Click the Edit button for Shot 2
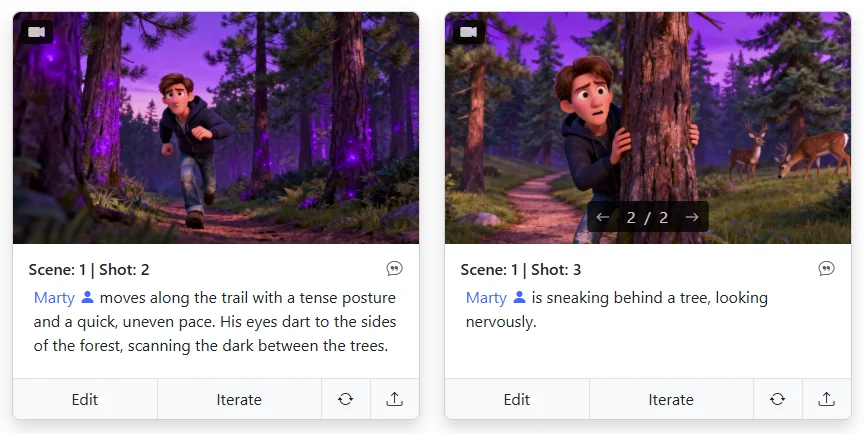Viewport: 864px width, 434px height. pos(85,399)
